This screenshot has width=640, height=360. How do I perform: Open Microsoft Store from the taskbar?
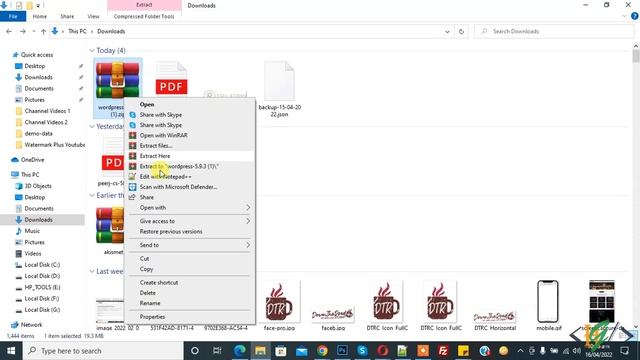point(281,351)
